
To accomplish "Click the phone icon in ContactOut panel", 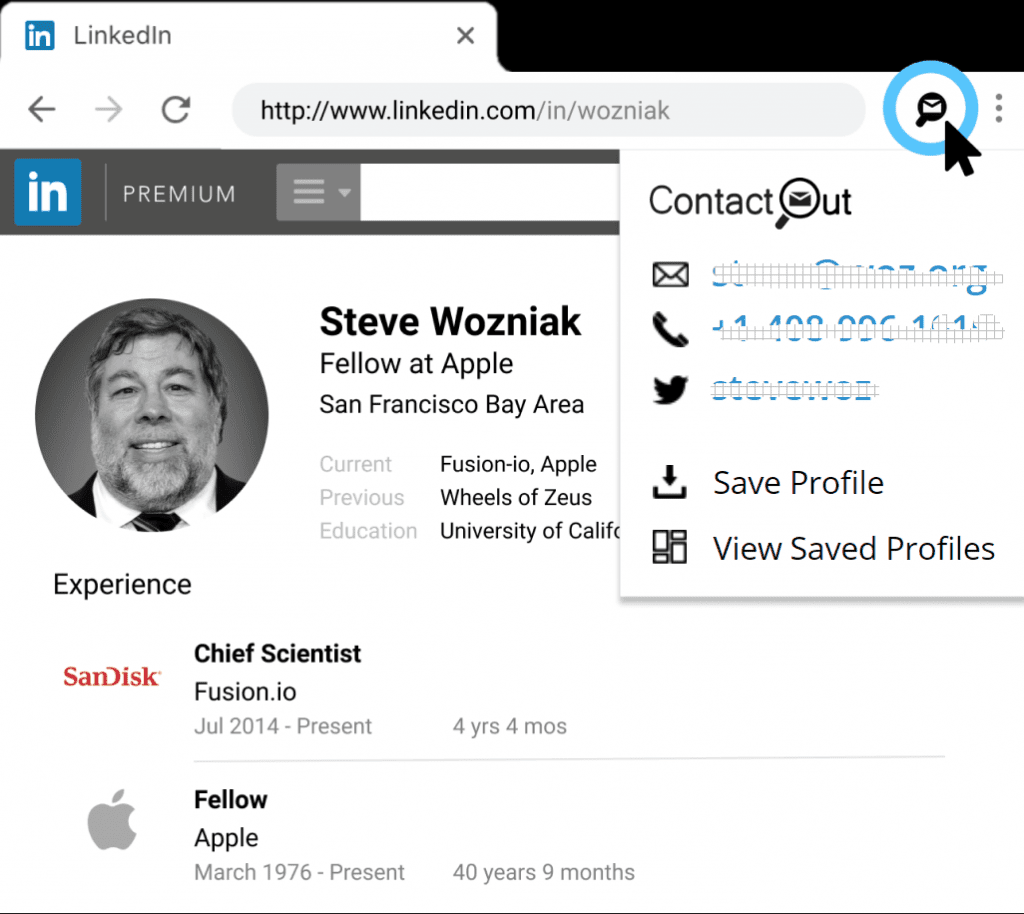I will coord(670,329).
